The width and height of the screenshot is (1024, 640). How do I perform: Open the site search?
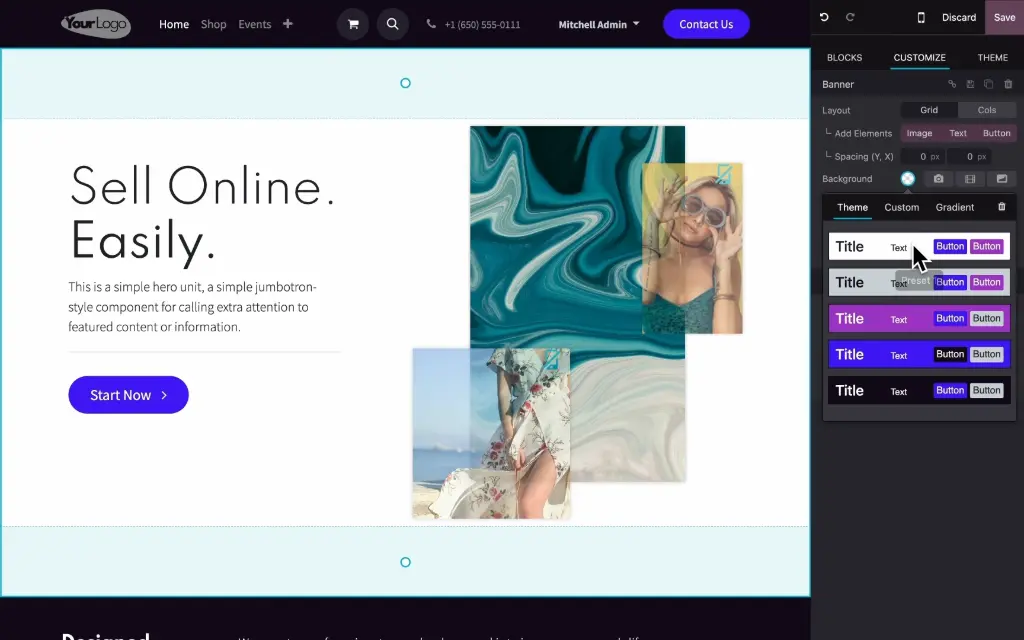(392, 24)
